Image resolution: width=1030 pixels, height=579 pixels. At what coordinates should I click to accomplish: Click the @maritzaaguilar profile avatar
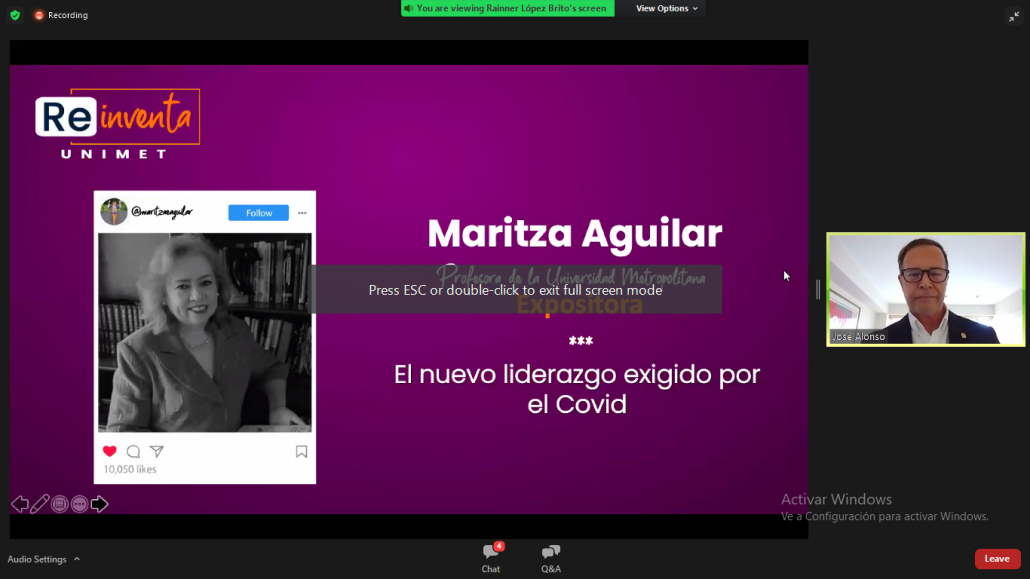tap(114, 212)
